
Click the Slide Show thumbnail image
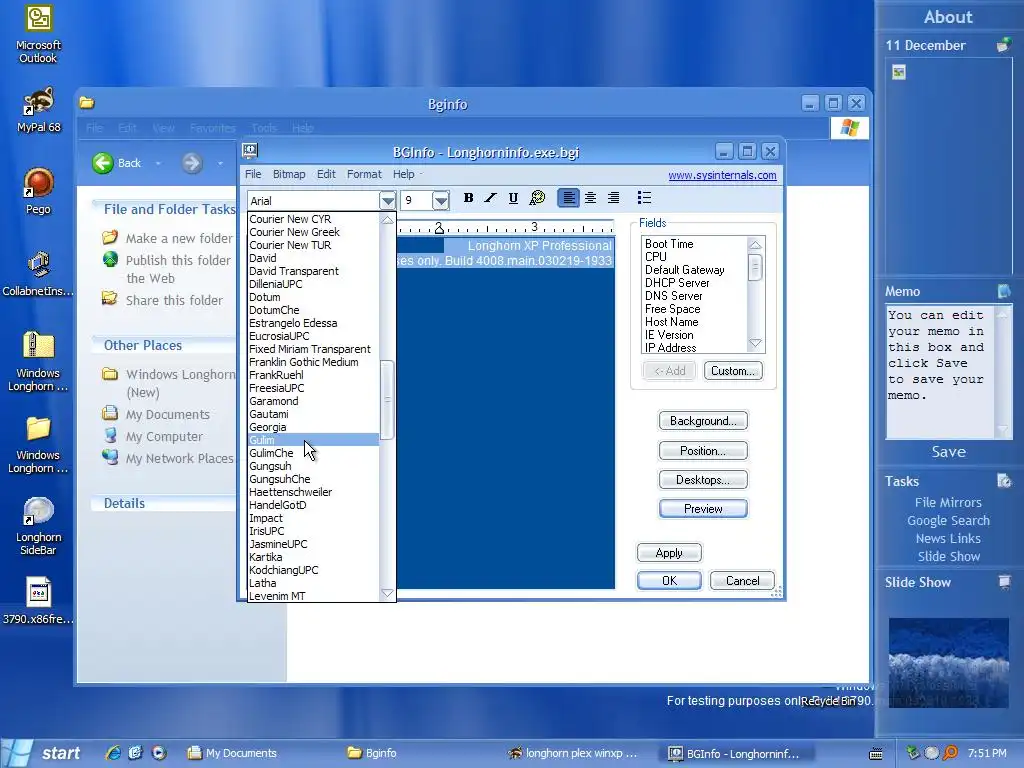tap(948, 663)
